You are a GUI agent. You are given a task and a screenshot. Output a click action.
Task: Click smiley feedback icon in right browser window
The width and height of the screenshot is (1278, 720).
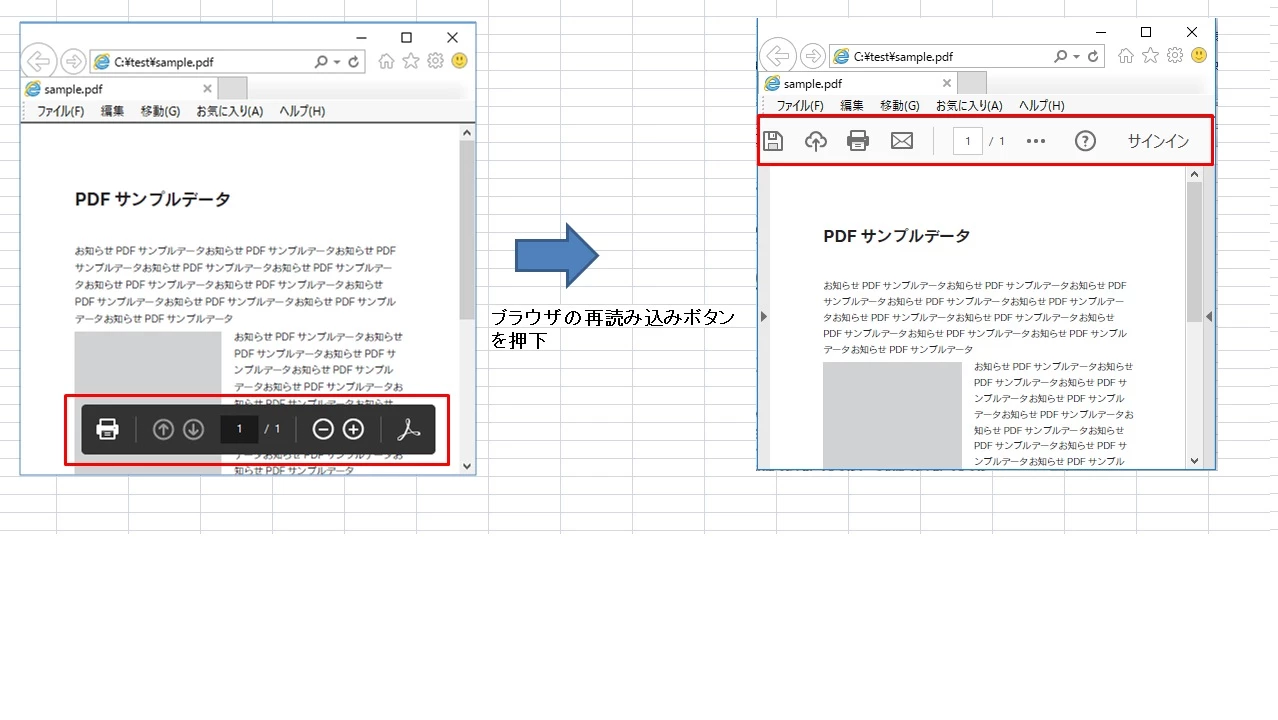pyautogui.click(x=1199, y=56)
